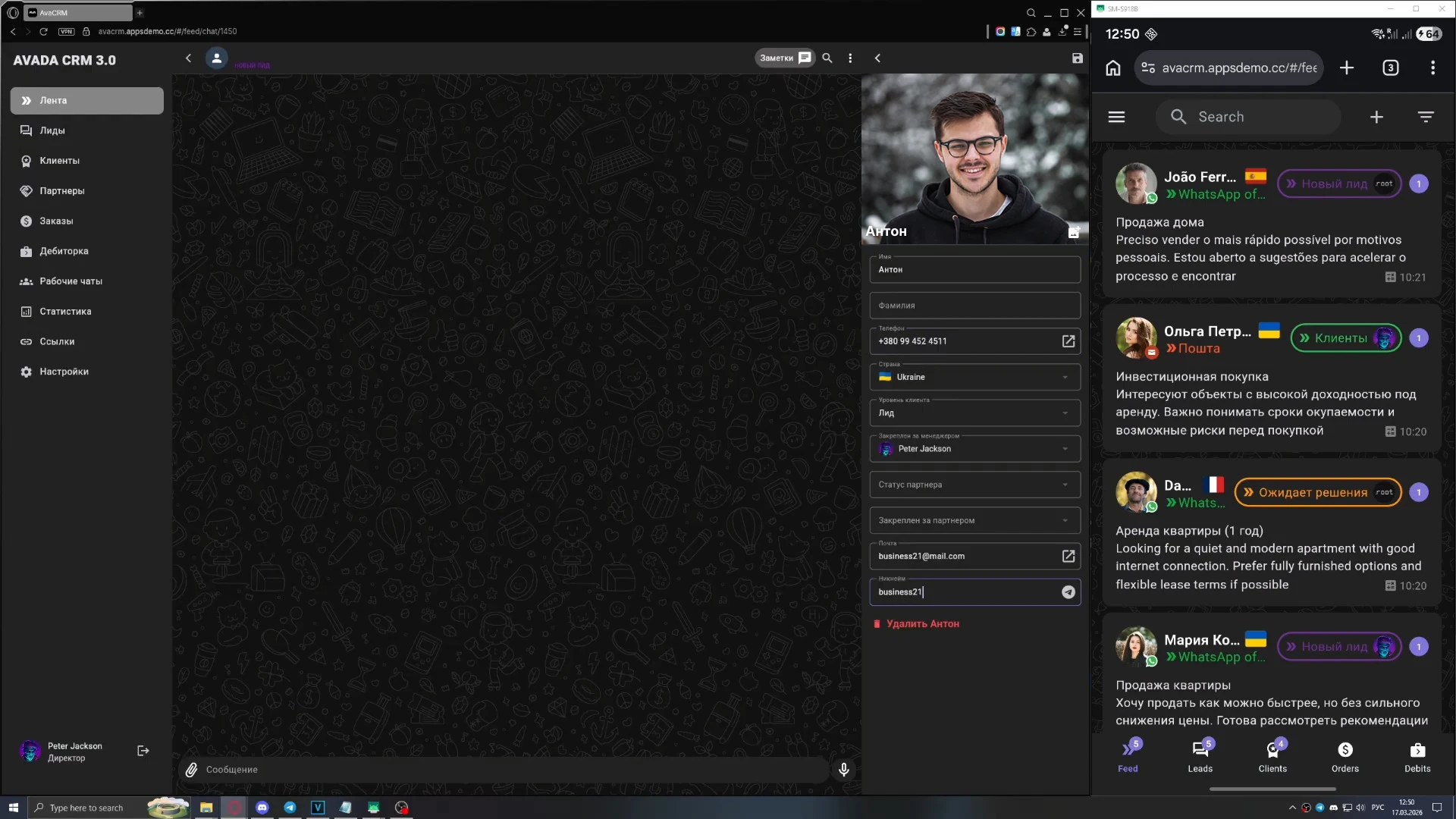Click the add photo icon on Антон's picture
The height and width of the screenshot is (819, 1456).
(x=1073, y=233)
